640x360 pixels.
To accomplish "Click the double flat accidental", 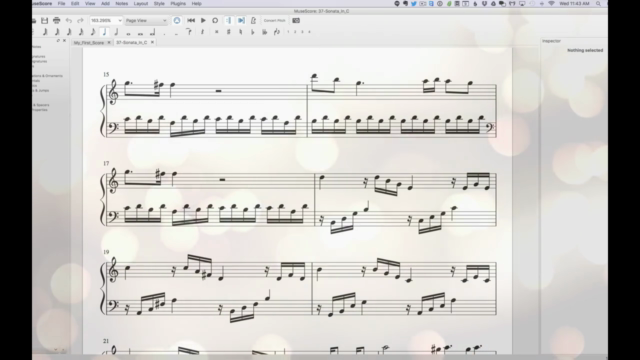I will click(264, 32).
